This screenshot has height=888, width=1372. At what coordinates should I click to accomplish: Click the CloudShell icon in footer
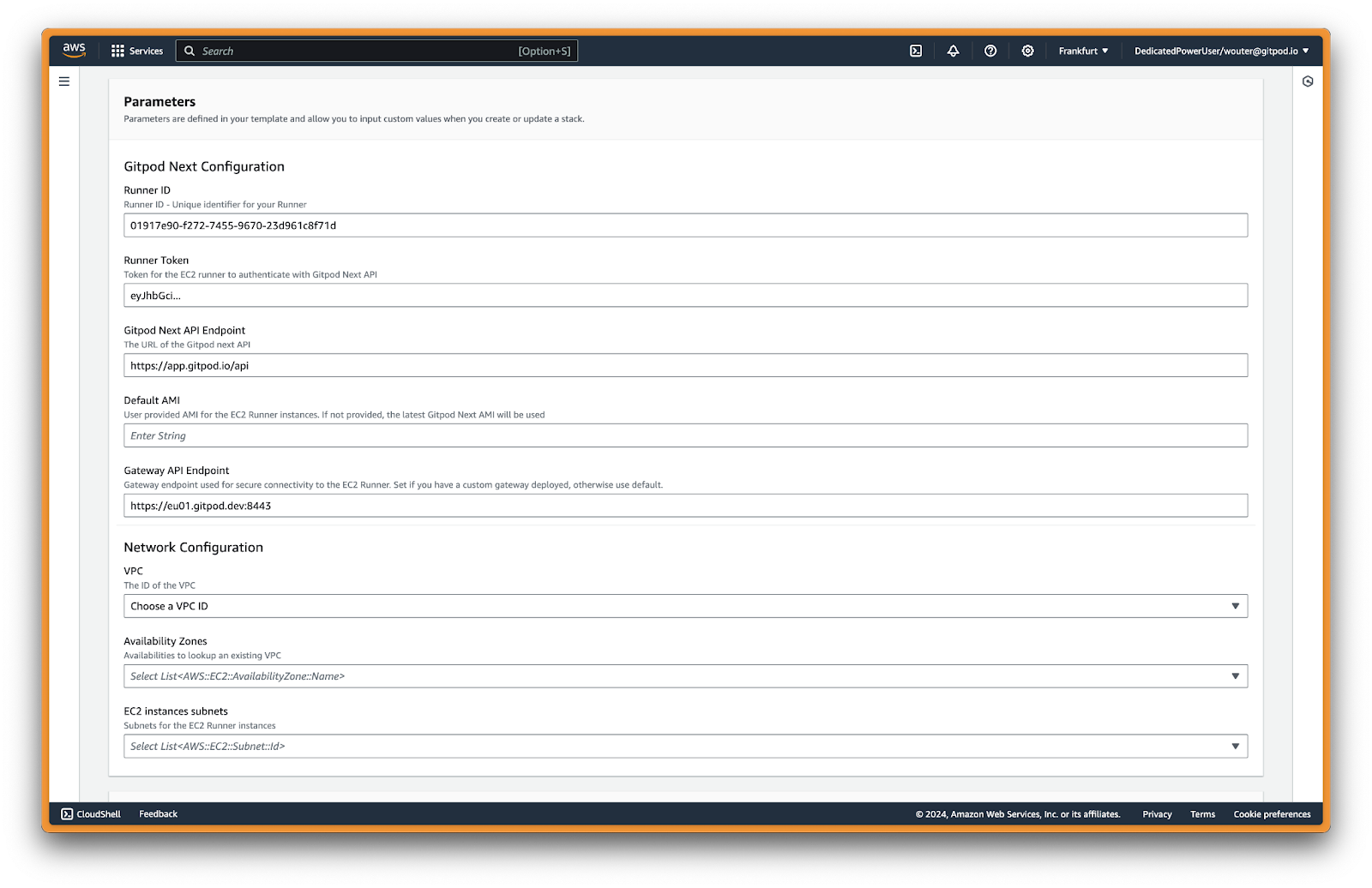[67, 814]
